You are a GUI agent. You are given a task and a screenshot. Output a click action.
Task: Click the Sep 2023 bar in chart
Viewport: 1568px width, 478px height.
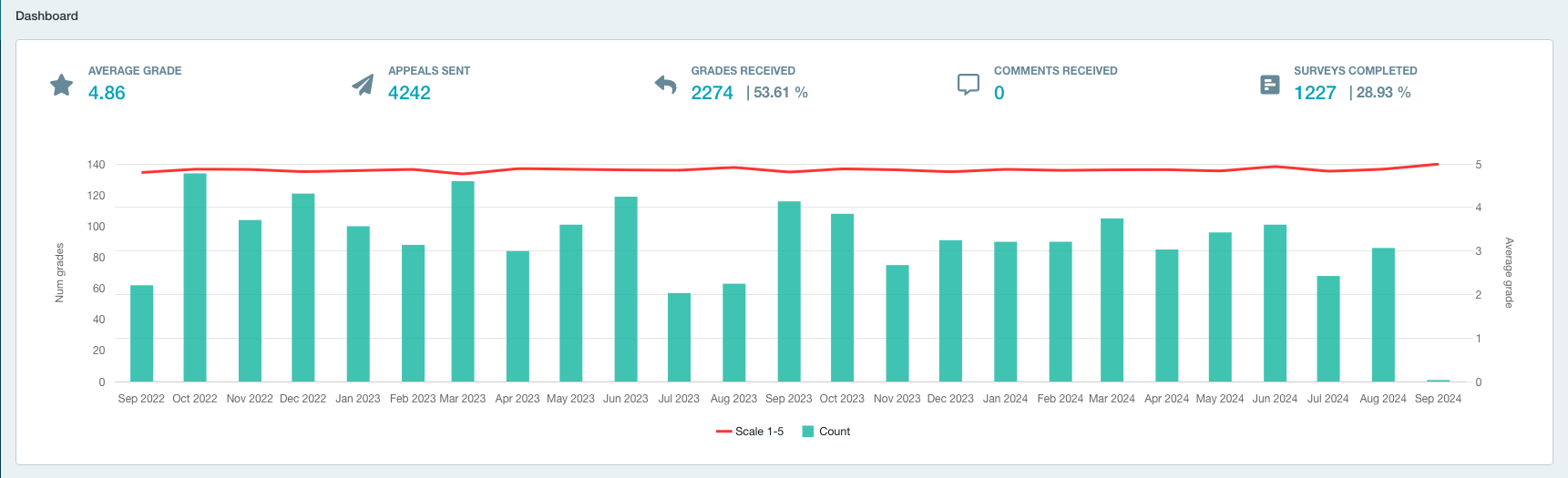(789, 291)
